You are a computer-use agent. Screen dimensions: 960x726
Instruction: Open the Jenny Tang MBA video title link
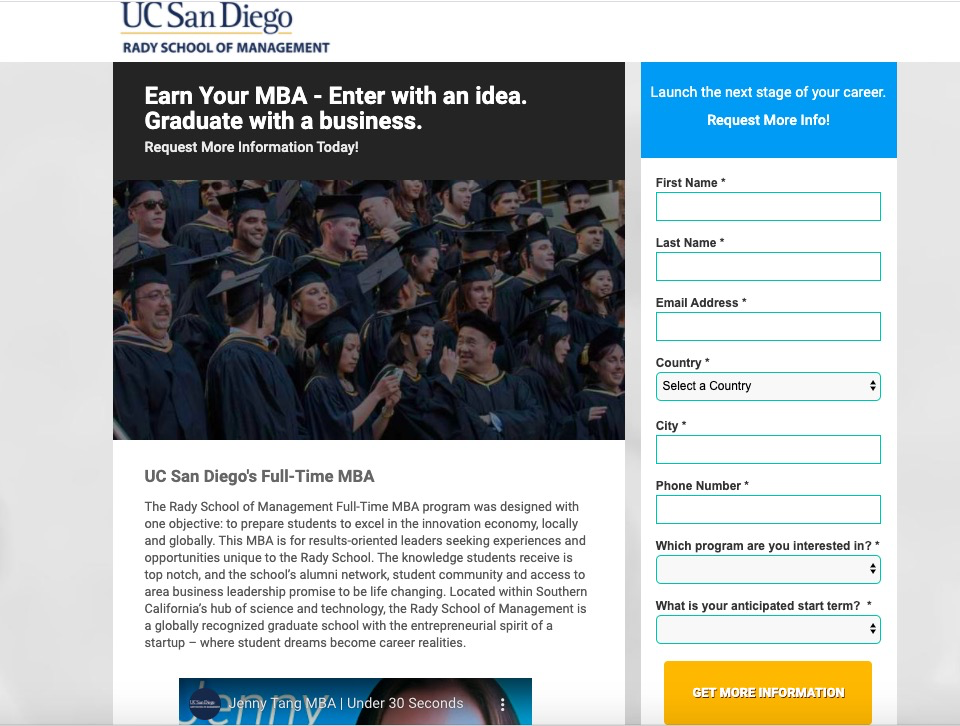346,703
